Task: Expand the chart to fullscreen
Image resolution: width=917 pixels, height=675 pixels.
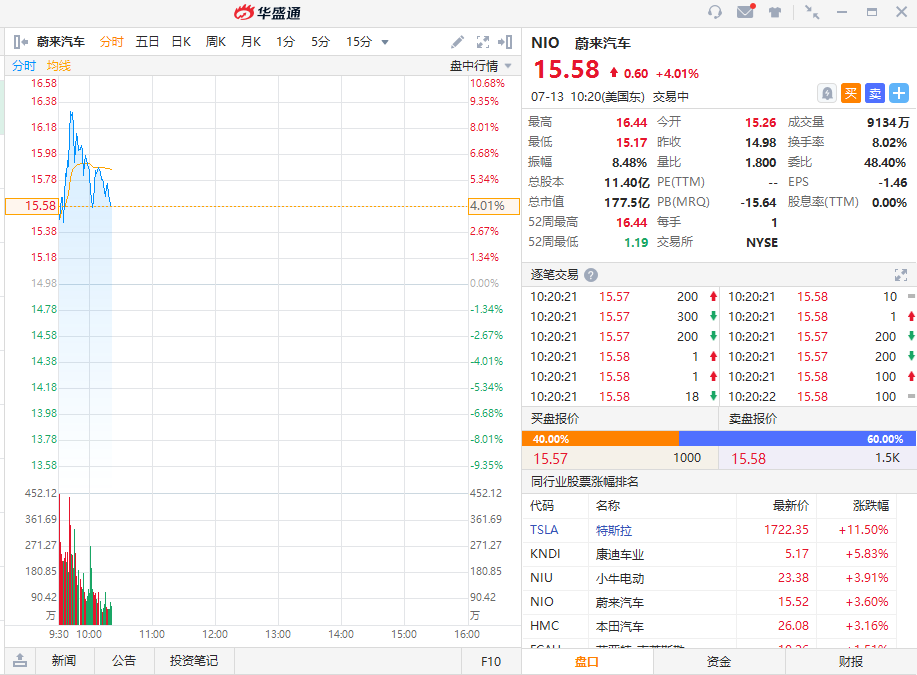Action: [483, 42]
